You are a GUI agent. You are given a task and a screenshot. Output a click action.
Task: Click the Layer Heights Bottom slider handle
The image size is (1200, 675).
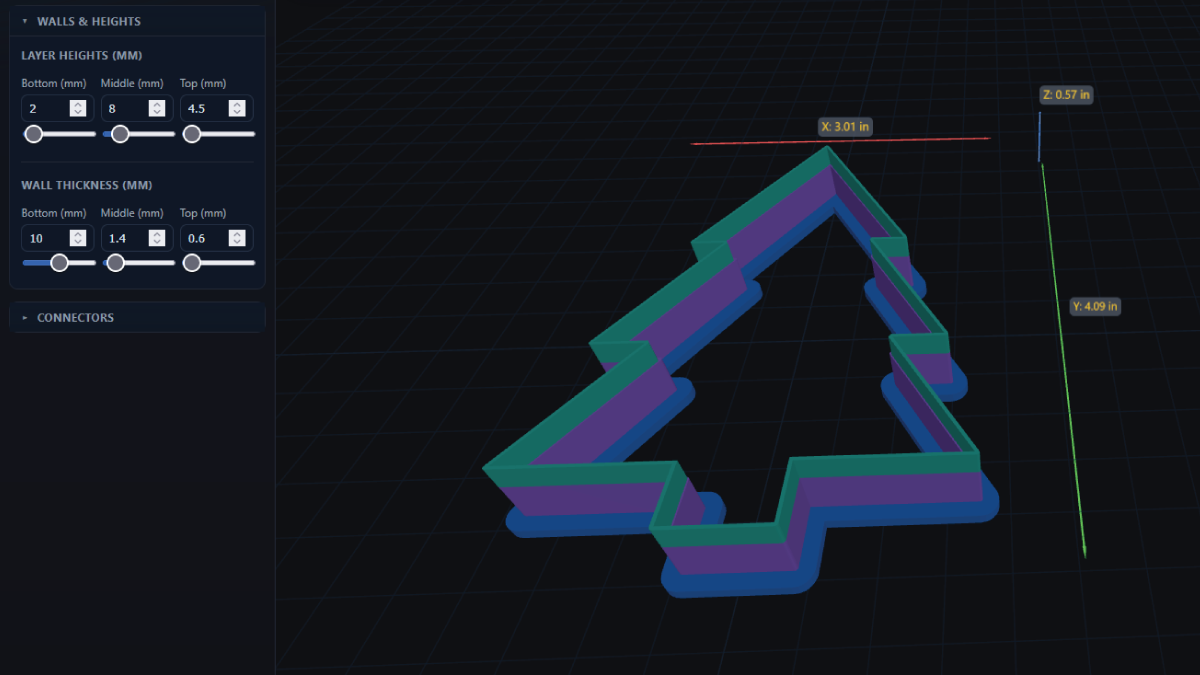[x=34, y=134]
